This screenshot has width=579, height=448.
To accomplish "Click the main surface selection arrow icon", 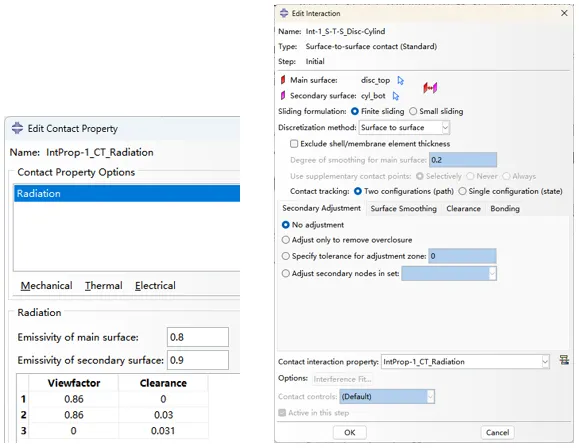I will point(400,81).
